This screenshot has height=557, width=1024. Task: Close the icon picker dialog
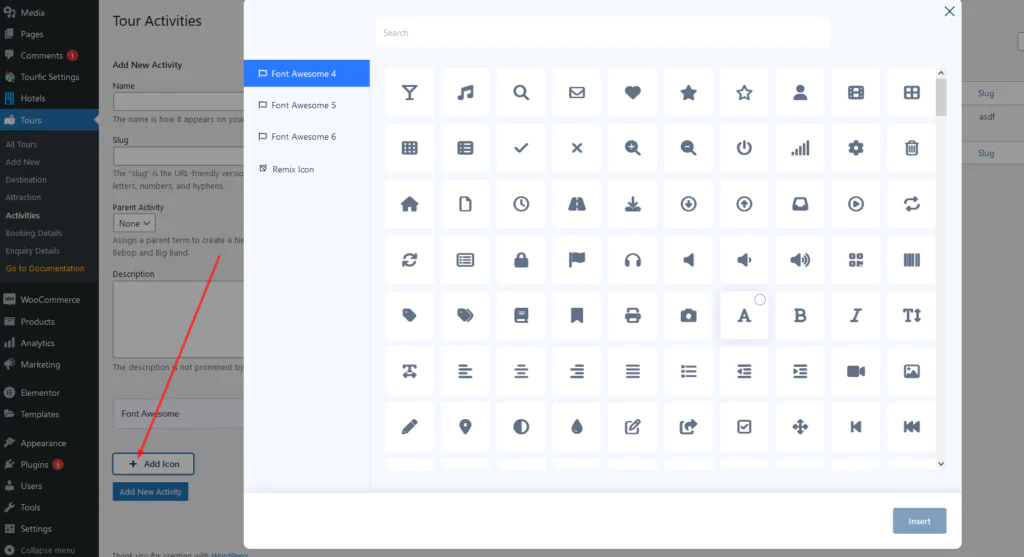point(950,11)
